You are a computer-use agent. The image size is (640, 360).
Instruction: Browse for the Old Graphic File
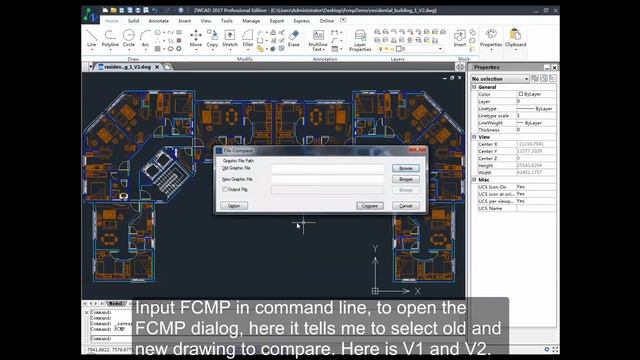[406, 168]
